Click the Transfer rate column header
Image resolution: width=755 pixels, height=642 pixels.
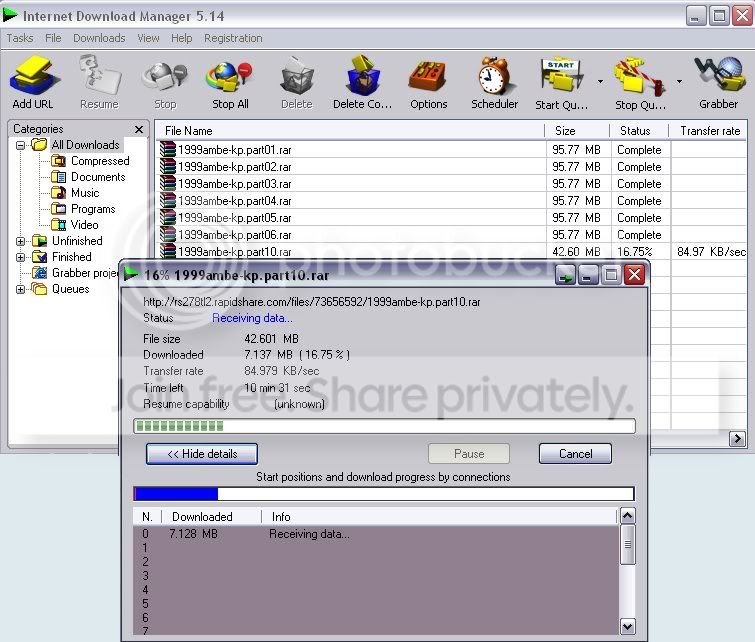pos(709,131)
